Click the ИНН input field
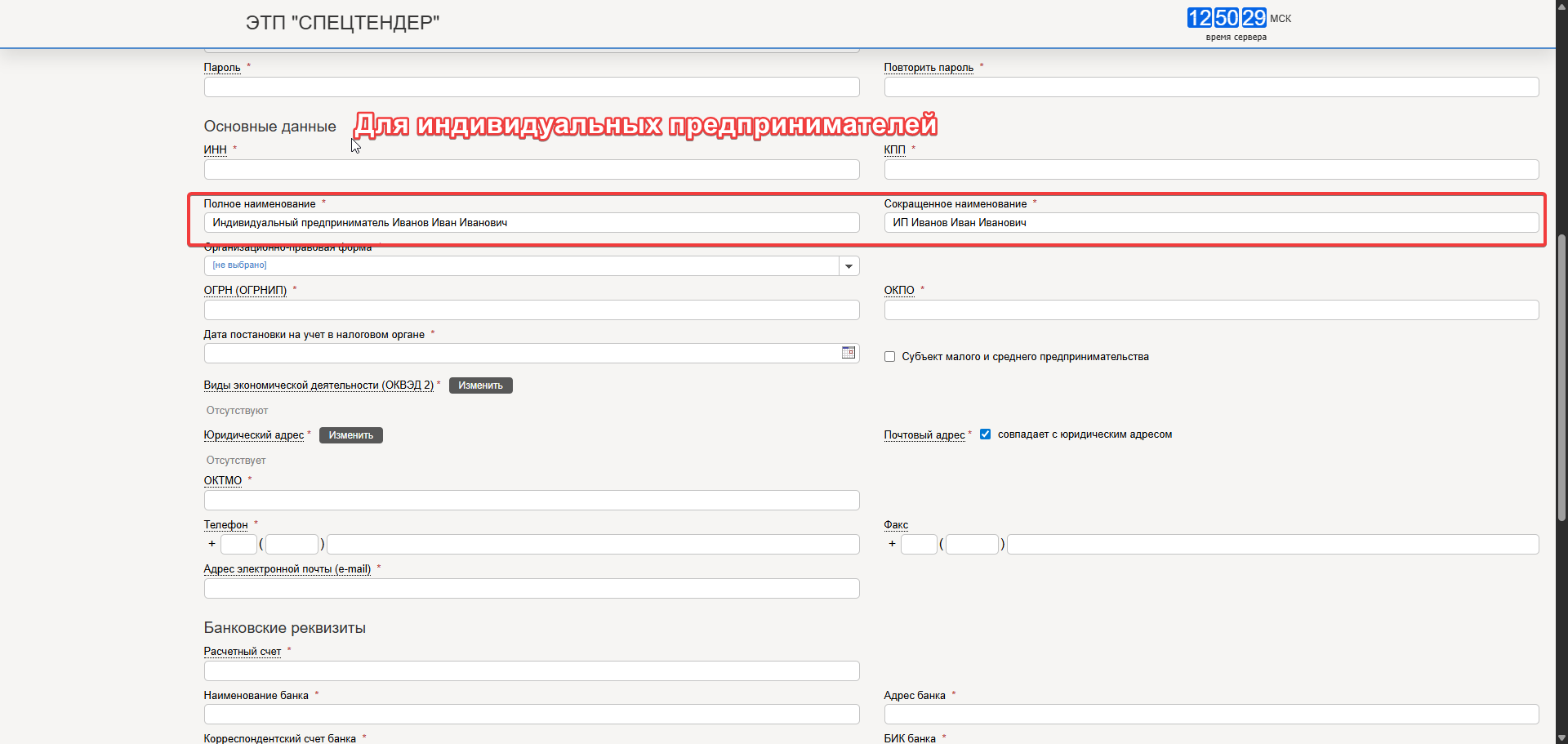The width and height of the screenshot is (1568, 744). pyautogui.click(x=531, y=170)
